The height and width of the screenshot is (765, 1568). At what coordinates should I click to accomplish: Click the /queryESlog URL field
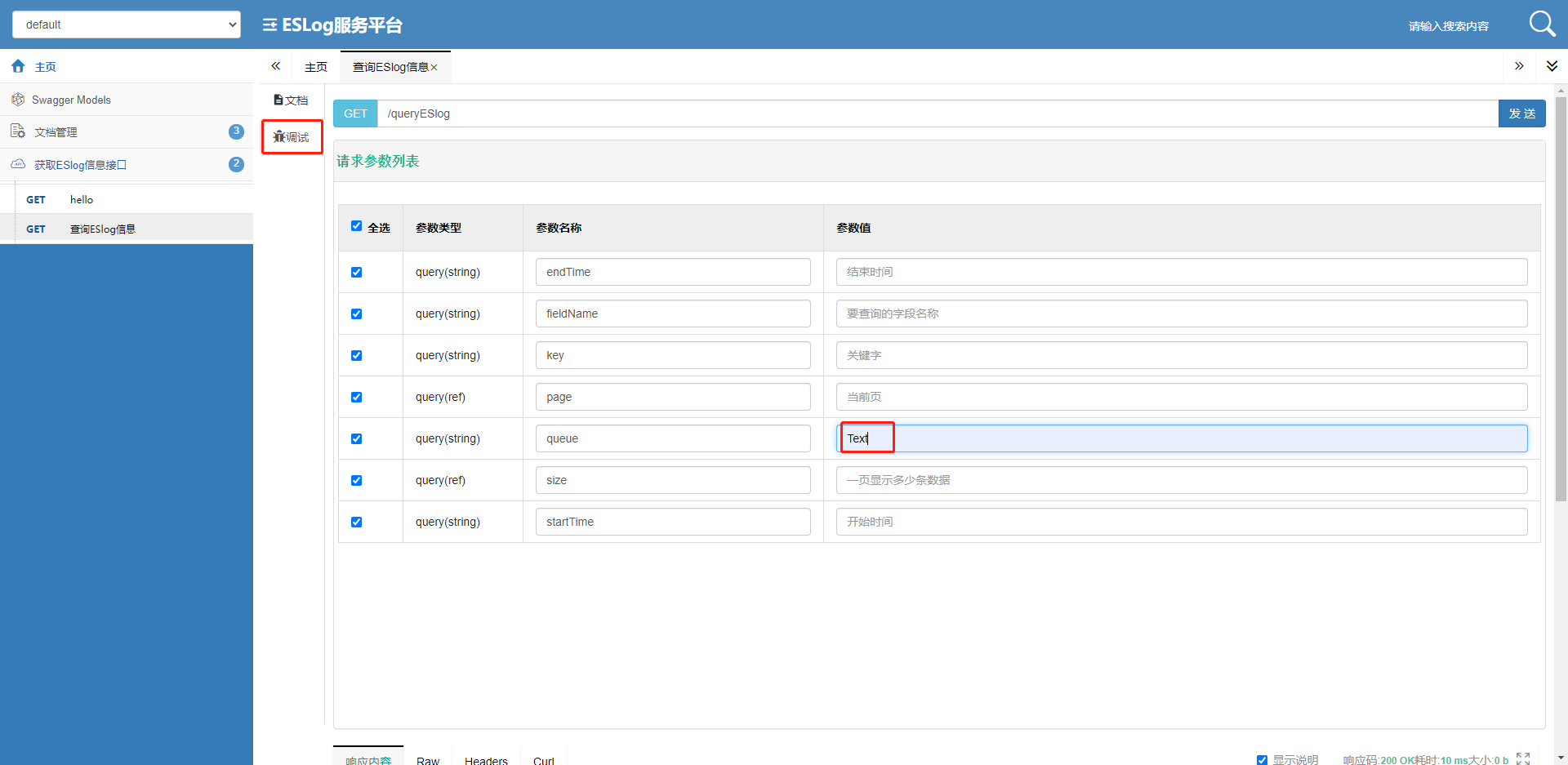tap(938, 113)
